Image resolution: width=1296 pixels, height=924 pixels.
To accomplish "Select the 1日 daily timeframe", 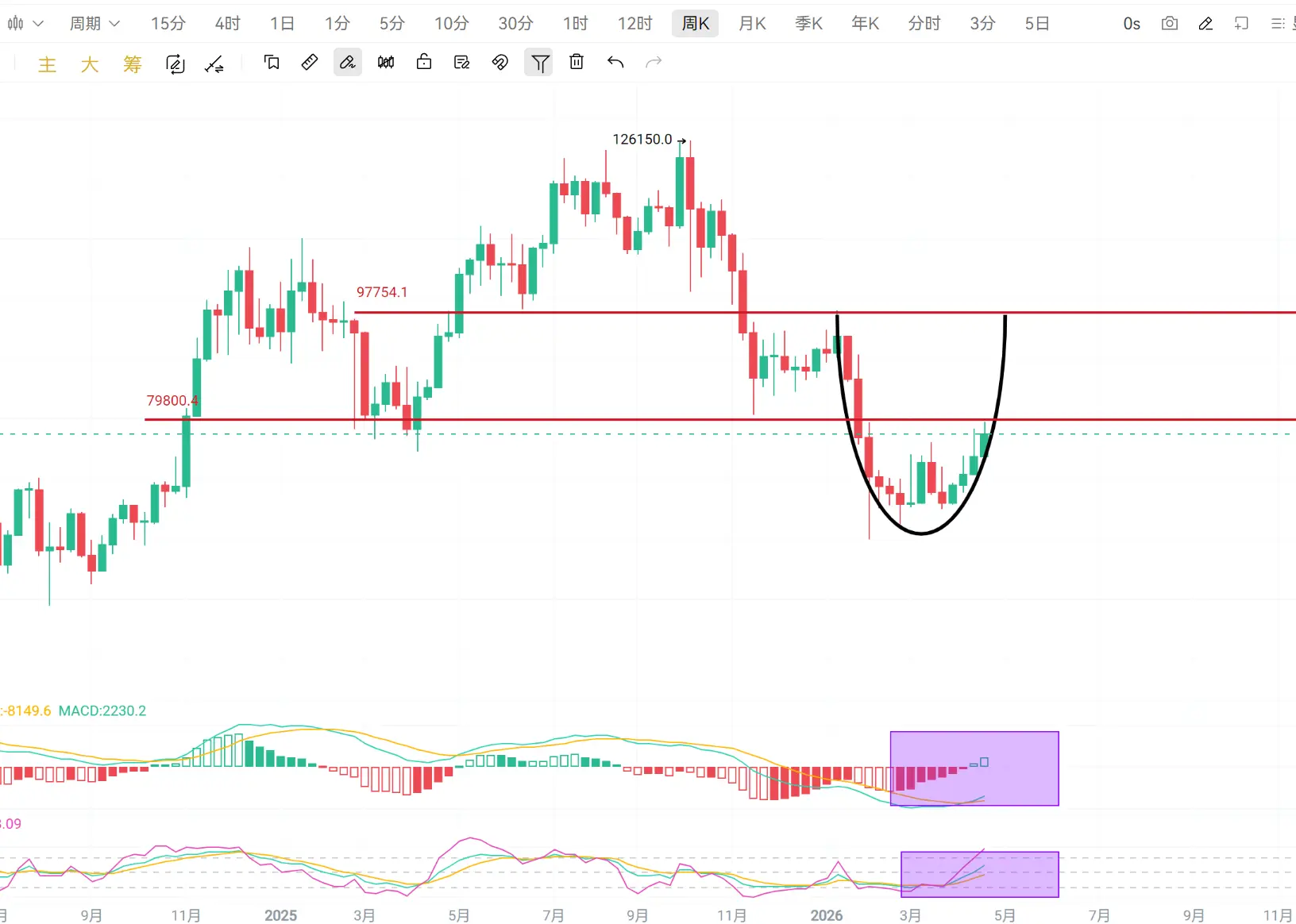I will click(282, 24).
